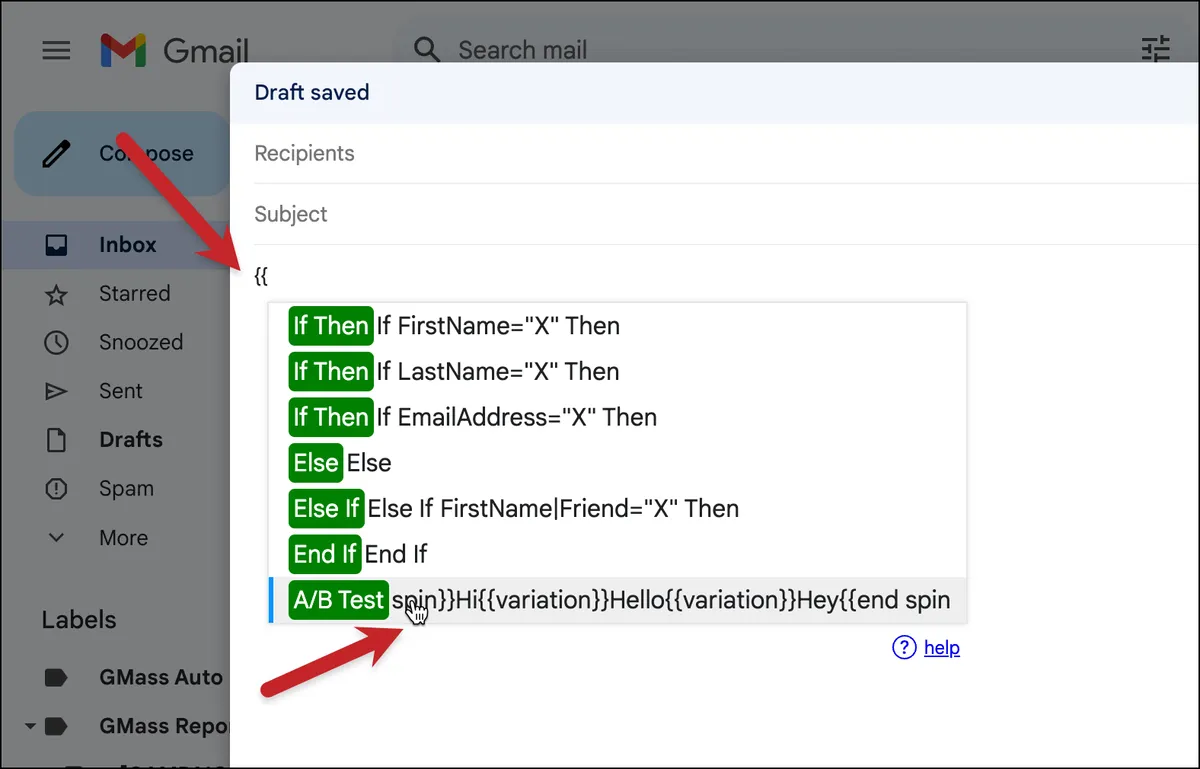Expand the More sidebar section

click(123, 537)
